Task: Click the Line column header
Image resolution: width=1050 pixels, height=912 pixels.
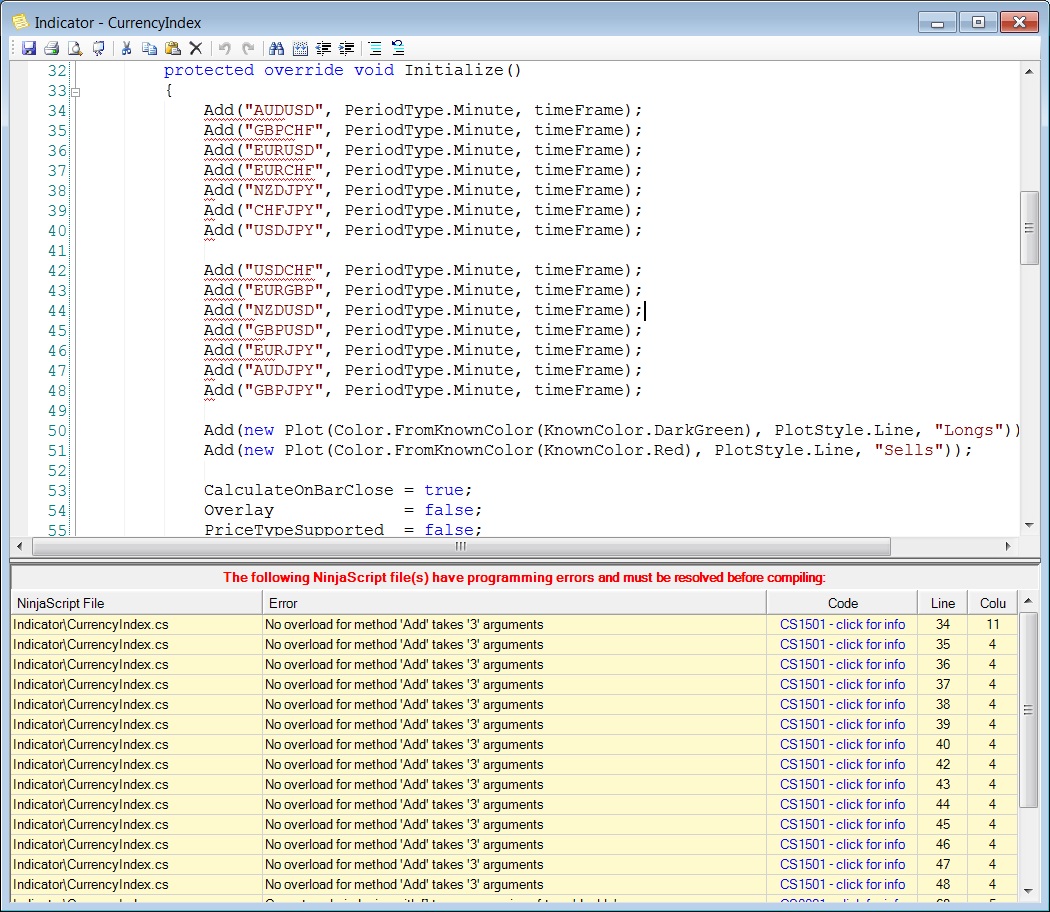Action: coord(943,603)
